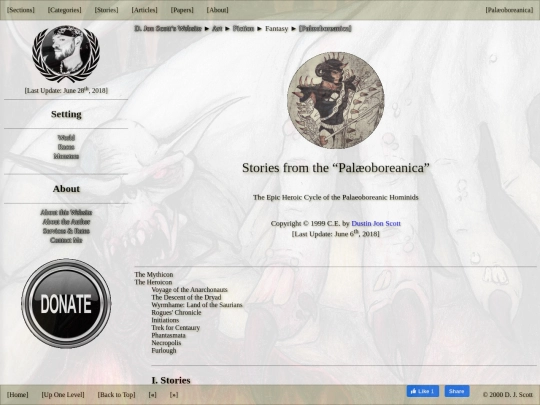Open About the Author link
The image size is (540, 405).
tap(66, 222)
